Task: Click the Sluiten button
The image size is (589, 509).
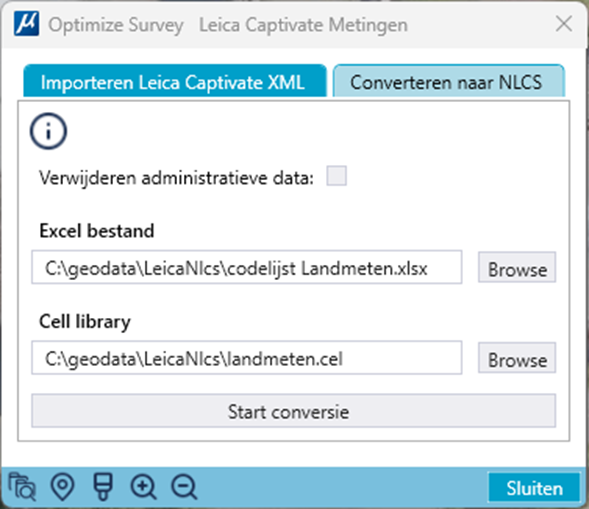Action: tap(534, 488)
